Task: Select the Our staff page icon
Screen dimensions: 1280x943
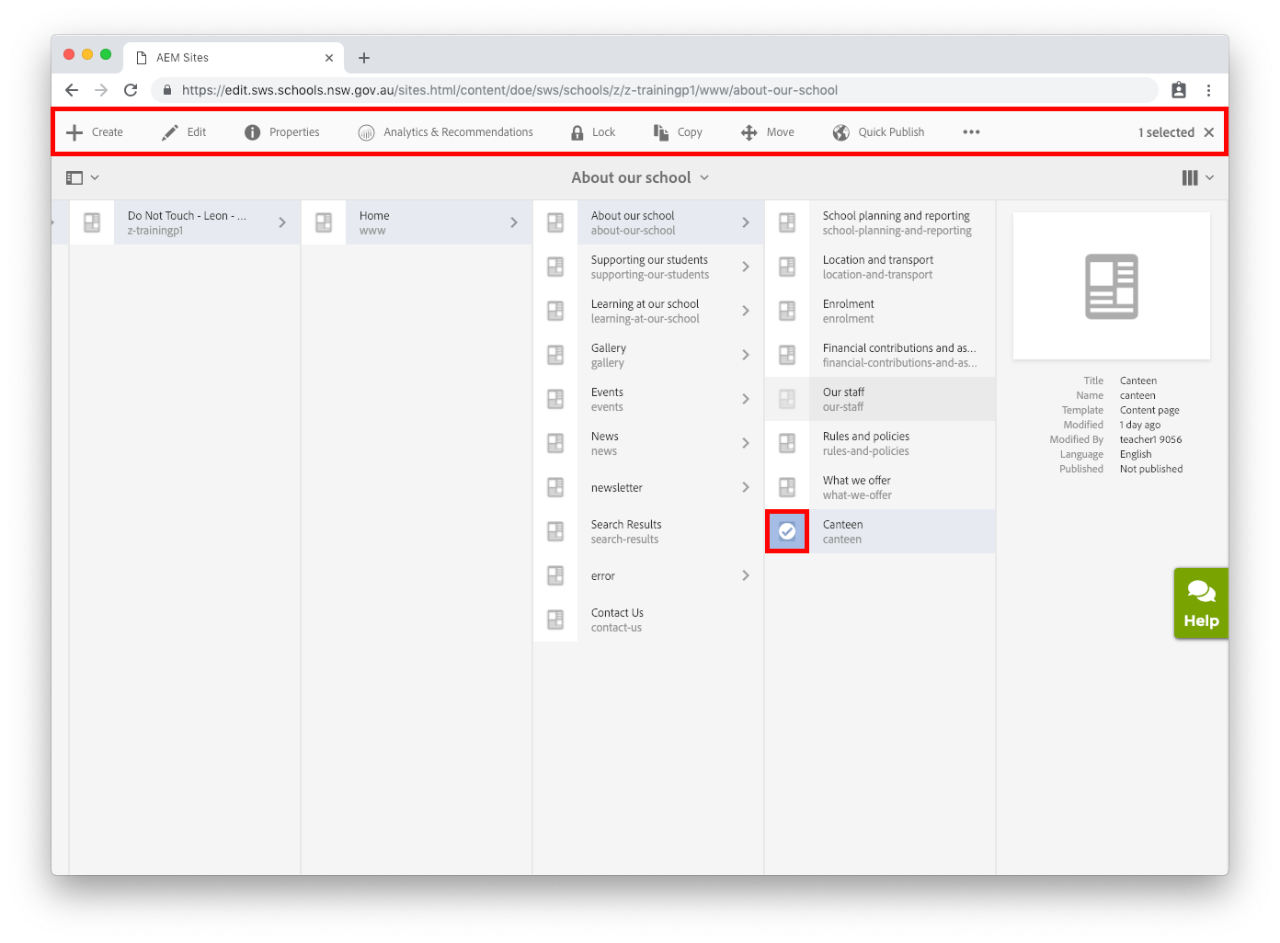Action: pyautogui.click(x=787, y=399)
